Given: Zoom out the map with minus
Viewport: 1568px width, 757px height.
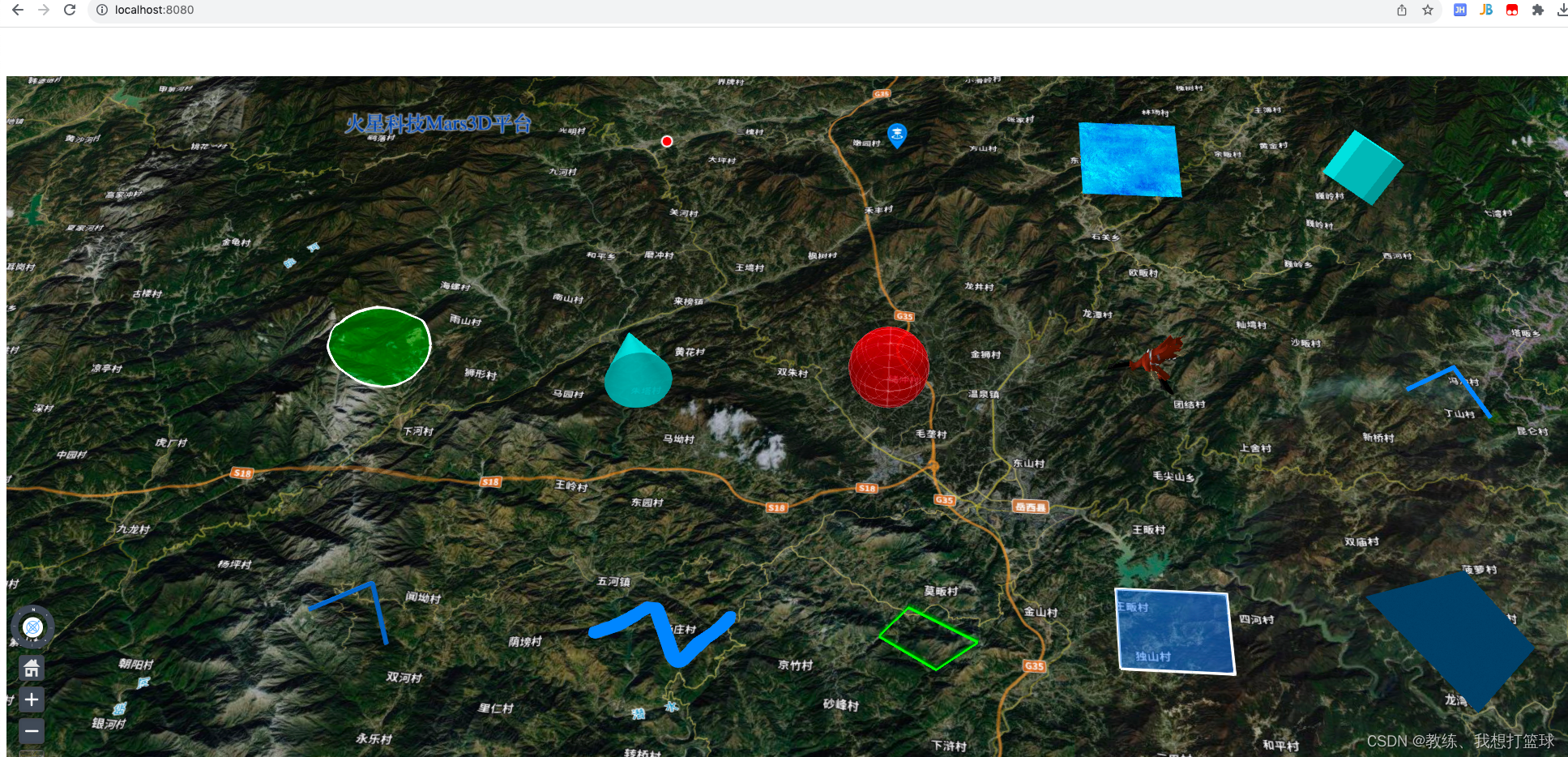Looking at the screenshot, I should pos(32,731).
